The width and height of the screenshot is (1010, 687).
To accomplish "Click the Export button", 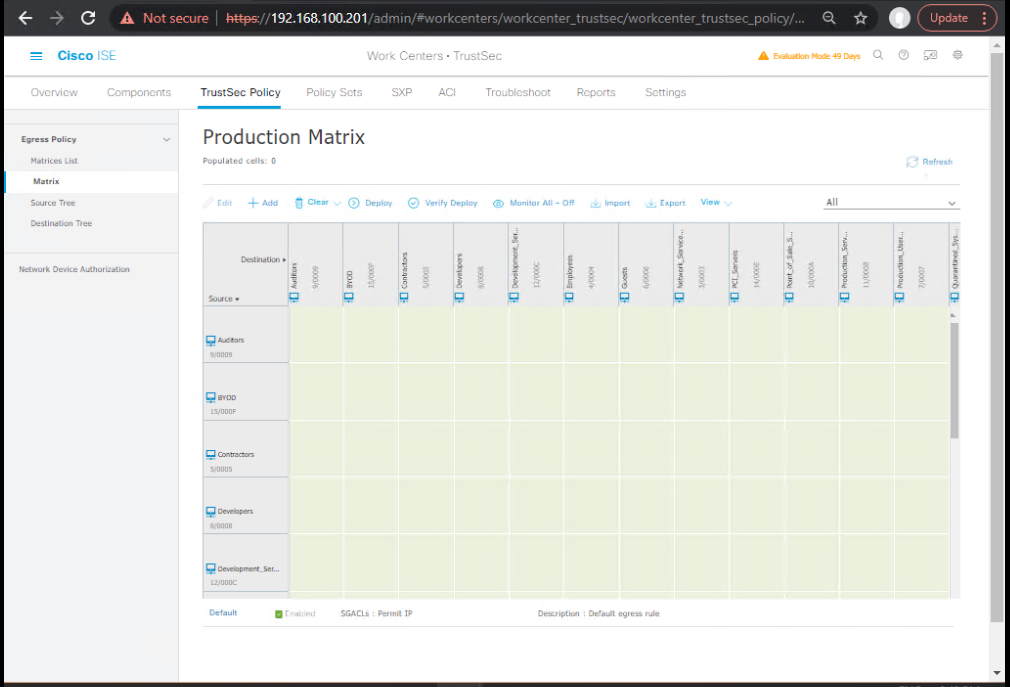I will (x=665, y=203).
